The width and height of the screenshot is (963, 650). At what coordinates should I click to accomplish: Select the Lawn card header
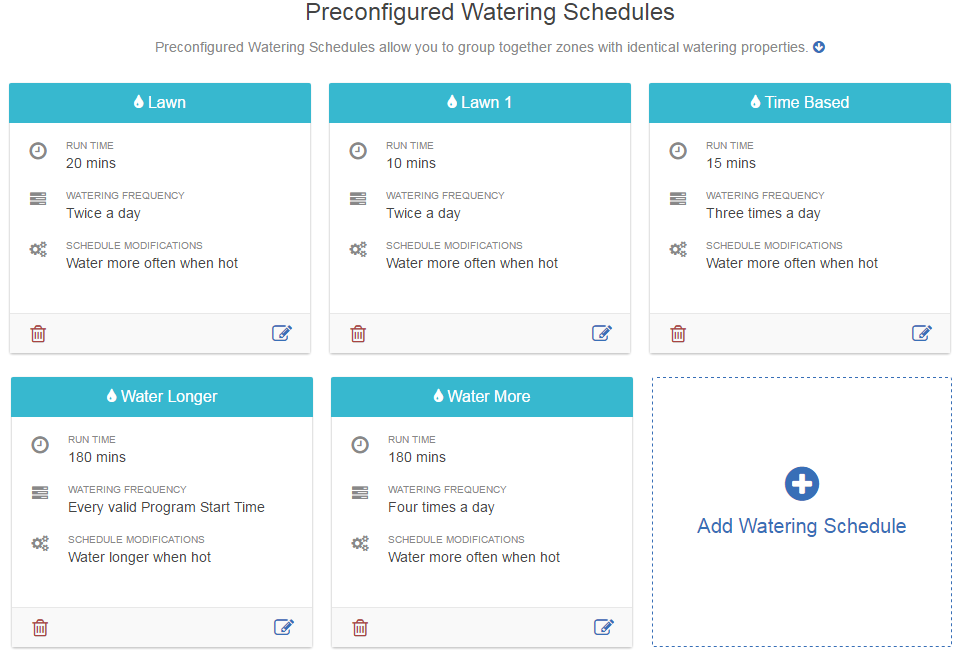[160, 103]
